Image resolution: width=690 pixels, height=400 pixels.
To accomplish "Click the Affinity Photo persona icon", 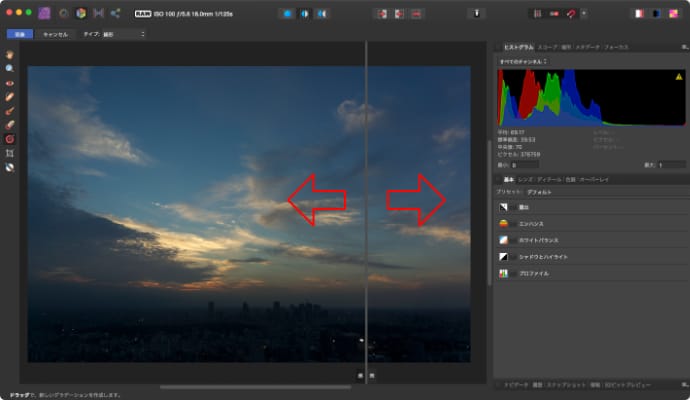I will coord(44,14).
